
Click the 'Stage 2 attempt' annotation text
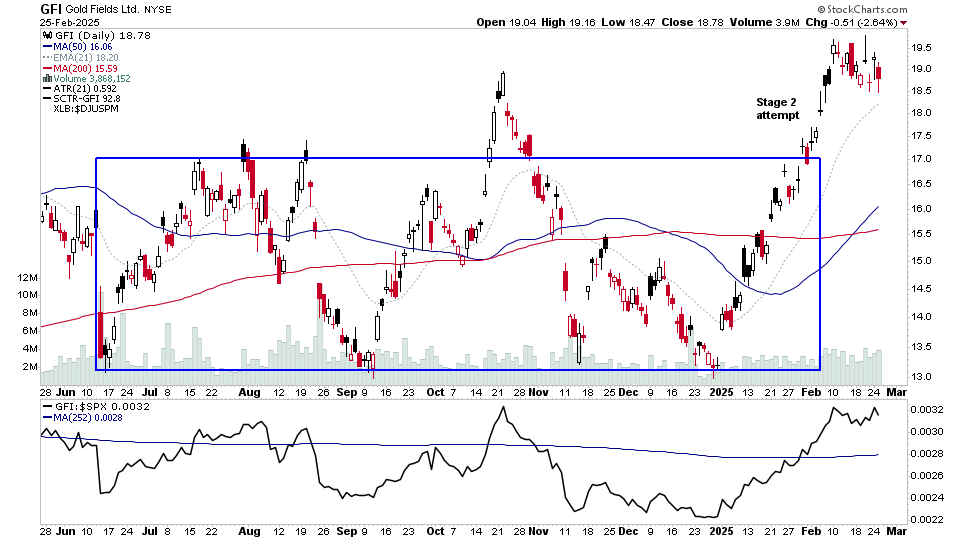click(x=777, y=109)
